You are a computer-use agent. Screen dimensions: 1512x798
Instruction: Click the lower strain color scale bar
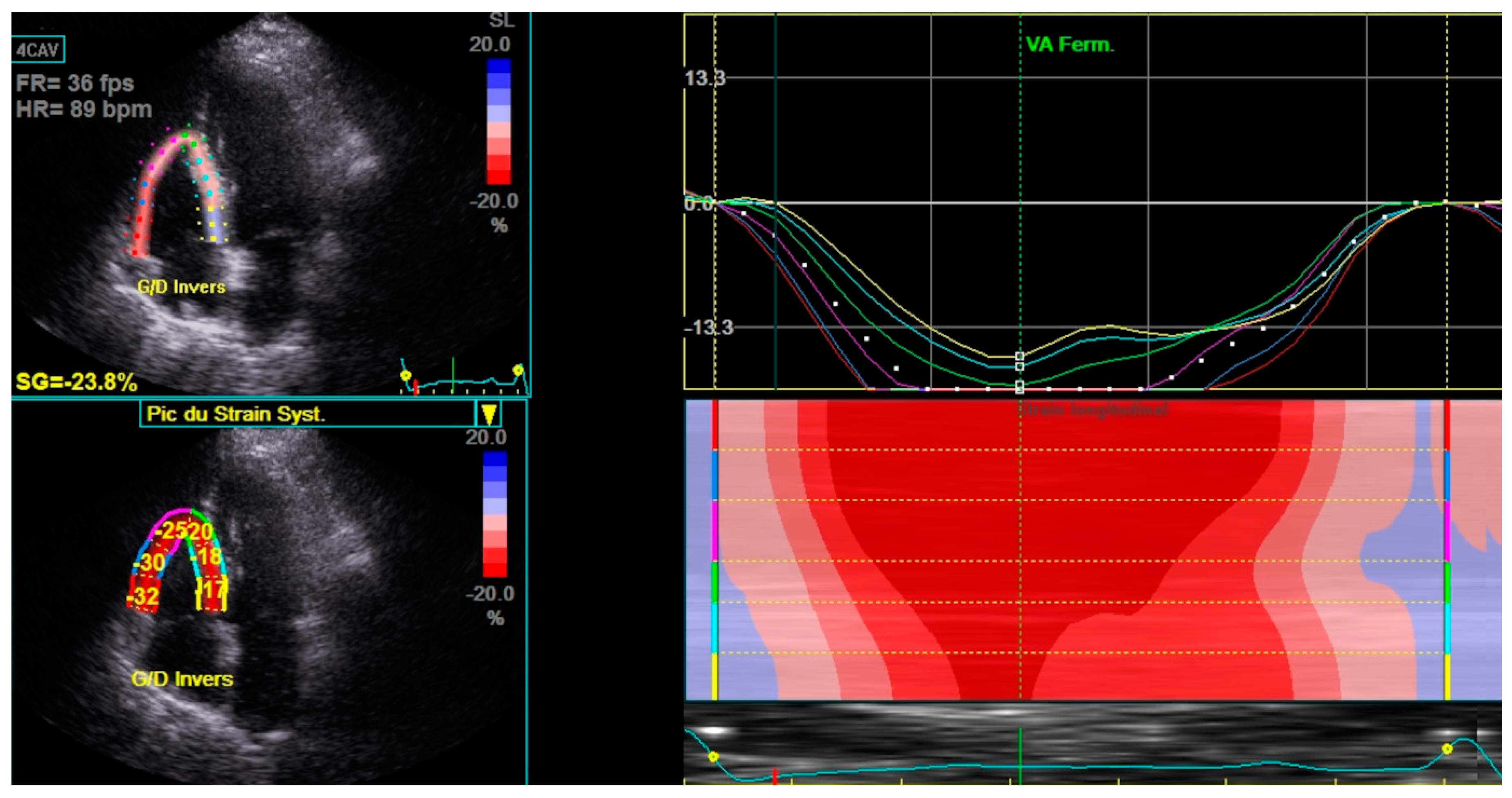point(495,514)
